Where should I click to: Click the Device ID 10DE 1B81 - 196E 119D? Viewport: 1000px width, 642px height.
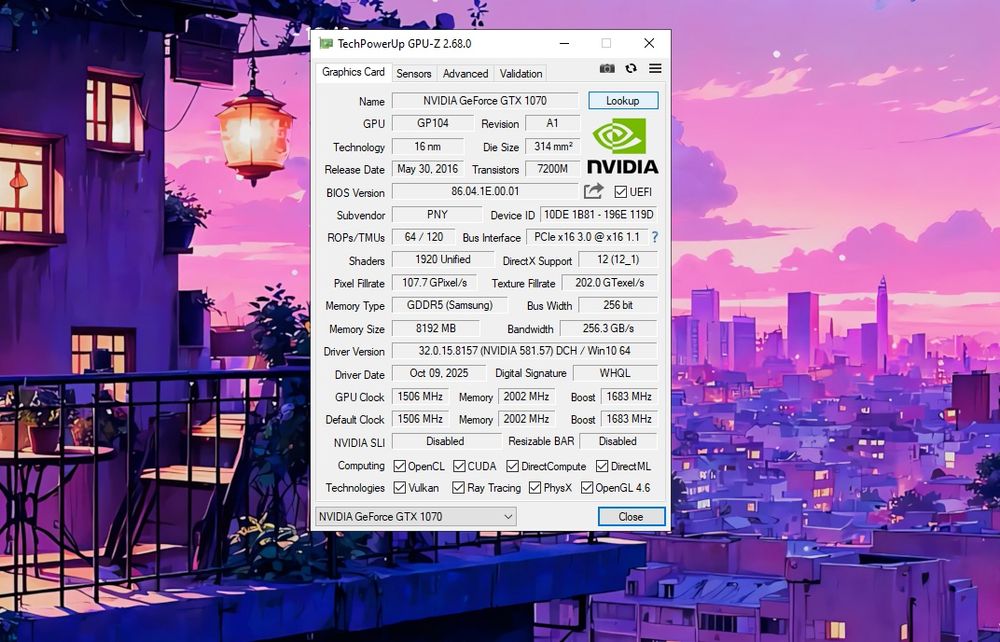pyautogui.click(x=599, y=215)
